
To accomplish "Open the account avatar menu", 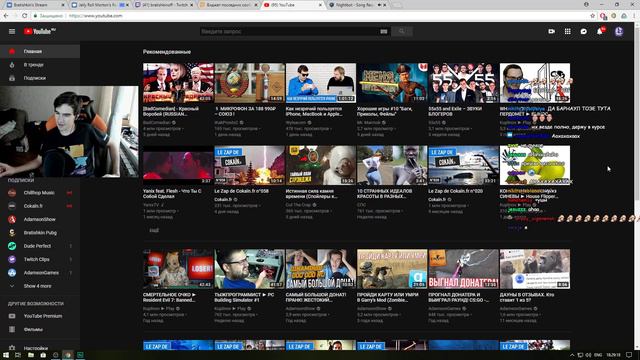I will point(619,31).
